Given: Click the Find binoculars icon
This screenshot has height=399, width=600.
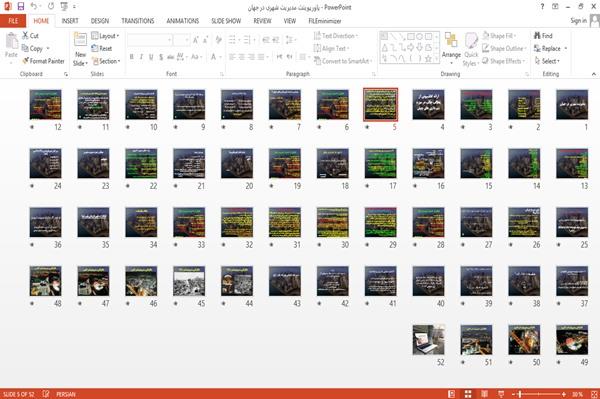Looking at the screenshot, I should click(538, 35).
